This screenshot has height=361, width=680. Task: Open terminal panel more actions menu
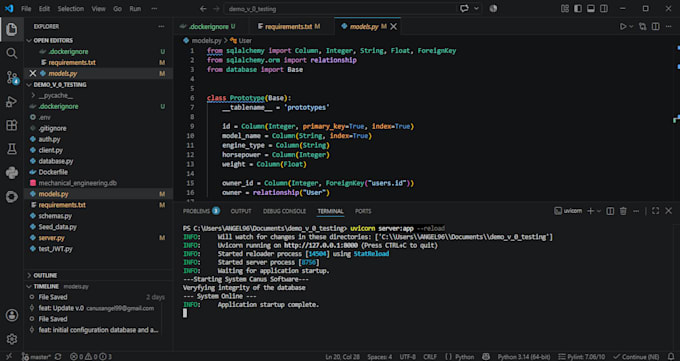point(636,211)
